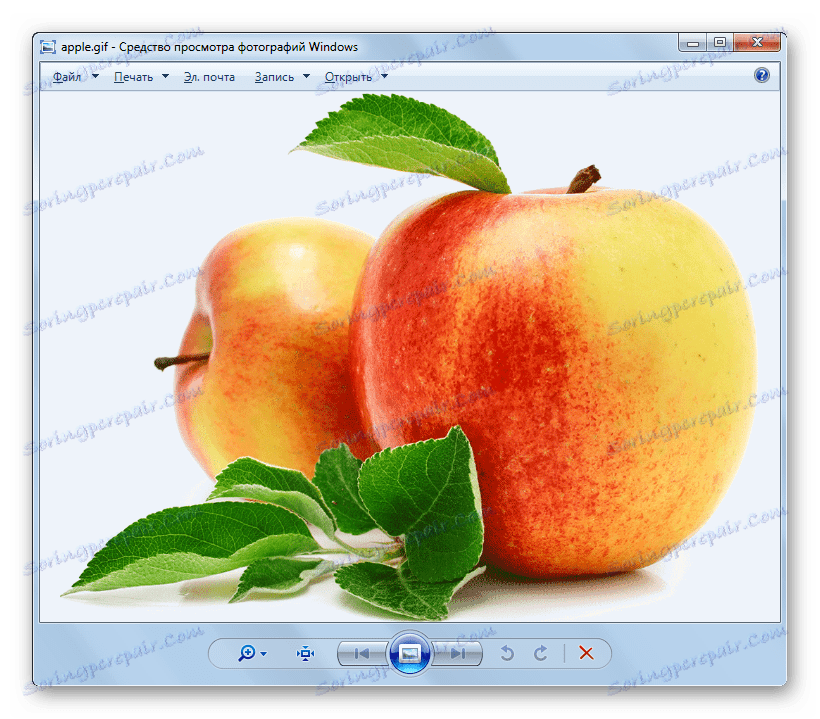This screenshot has width=820, height=719.
Task: Open the Открыть menu
Action: [x=348, y=77]
